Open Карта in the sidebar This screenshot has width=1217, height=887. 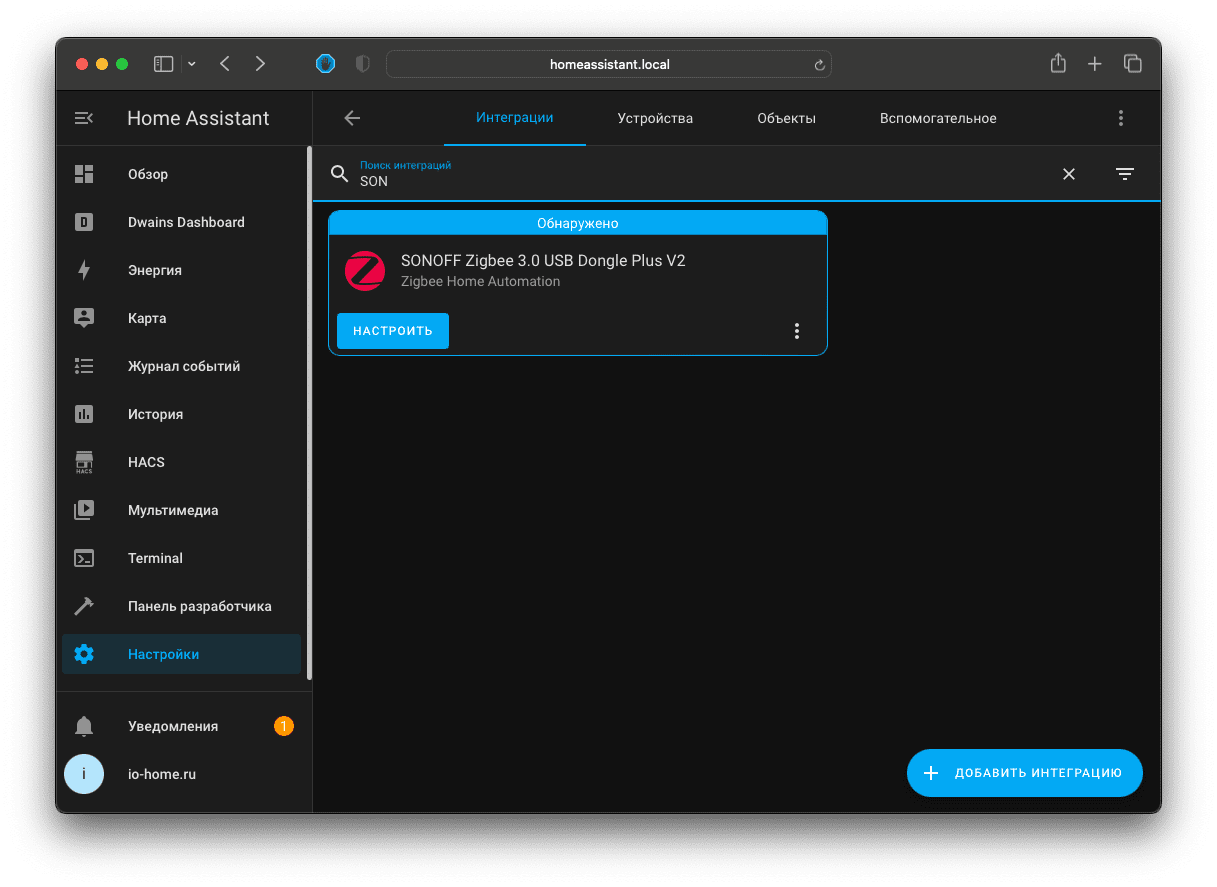click(181, 318)
